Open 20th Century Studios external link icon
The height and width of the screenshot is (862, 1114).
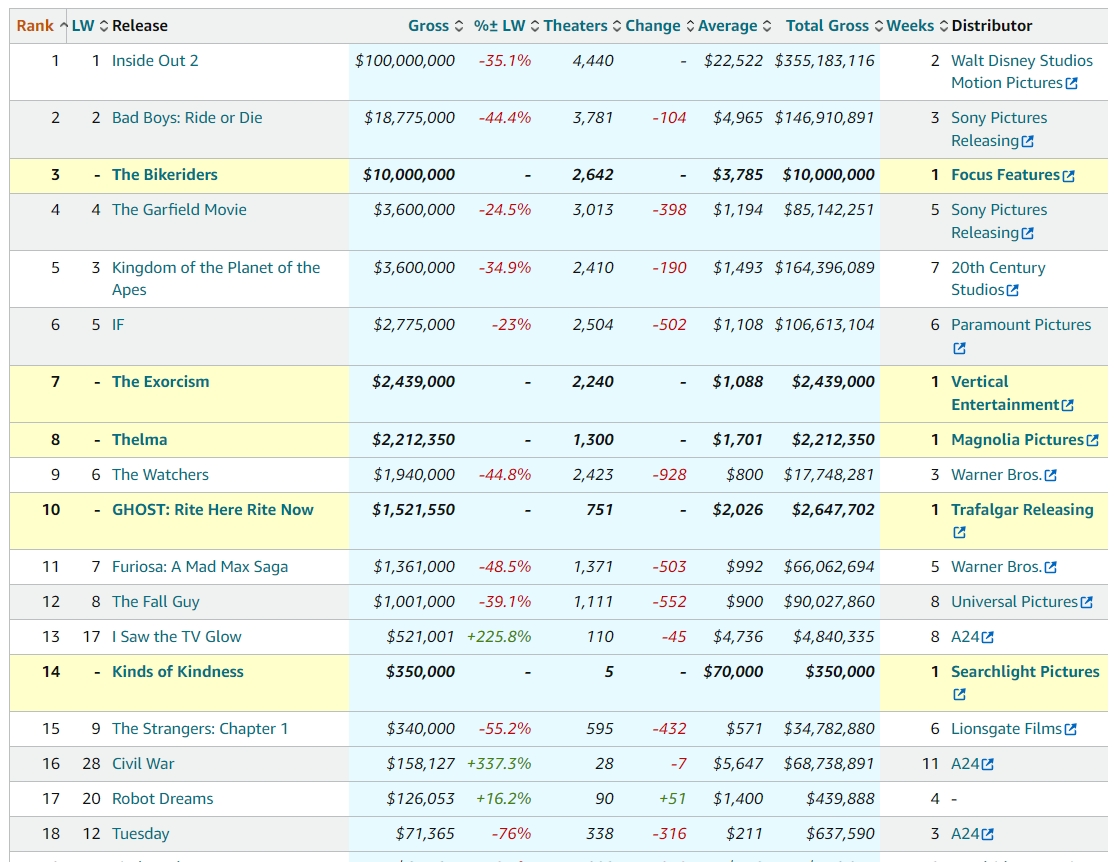(x=1013, y=290)
